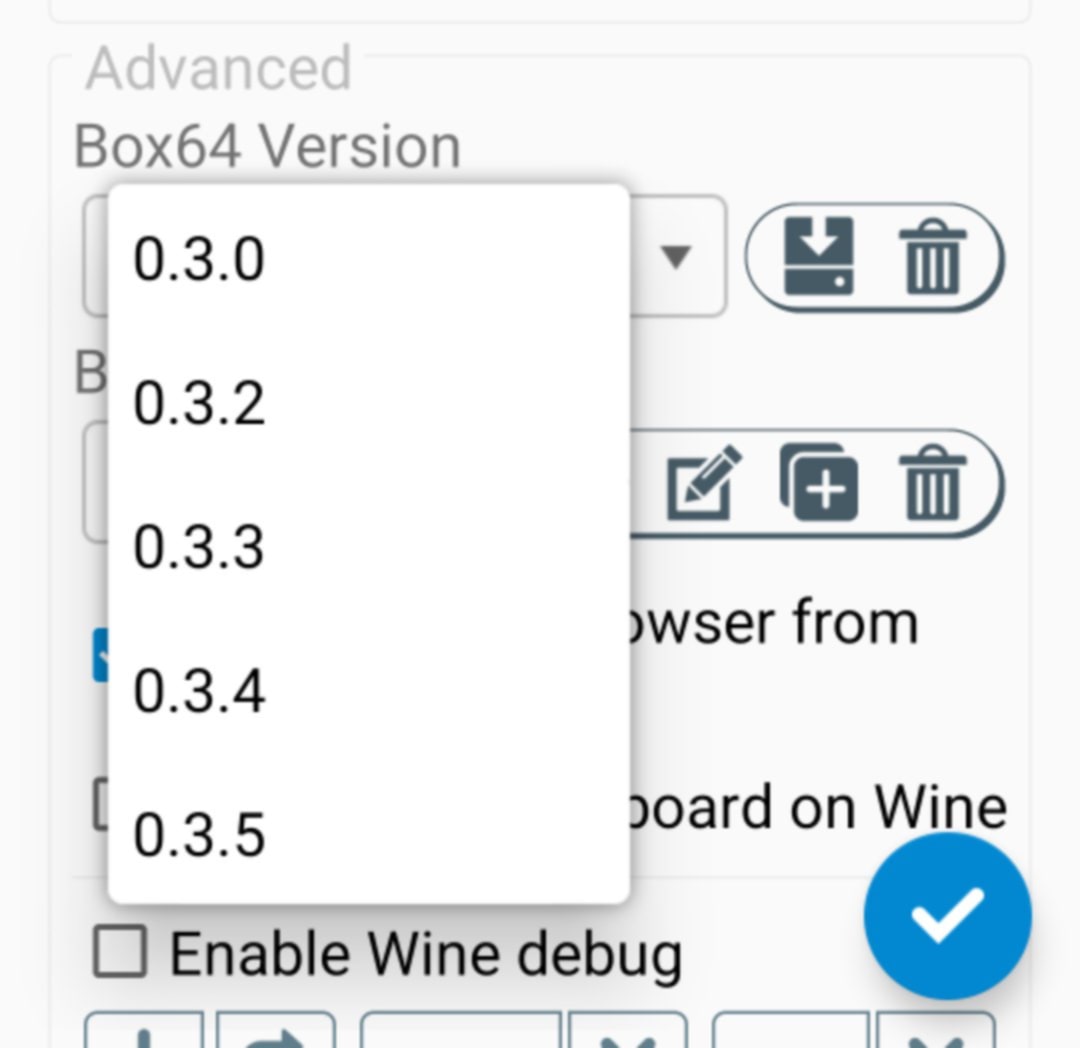Click the partially visible arrow button below Wine debug
Viewport: 1080px width, 1048px height.
tap(276, 1034)
